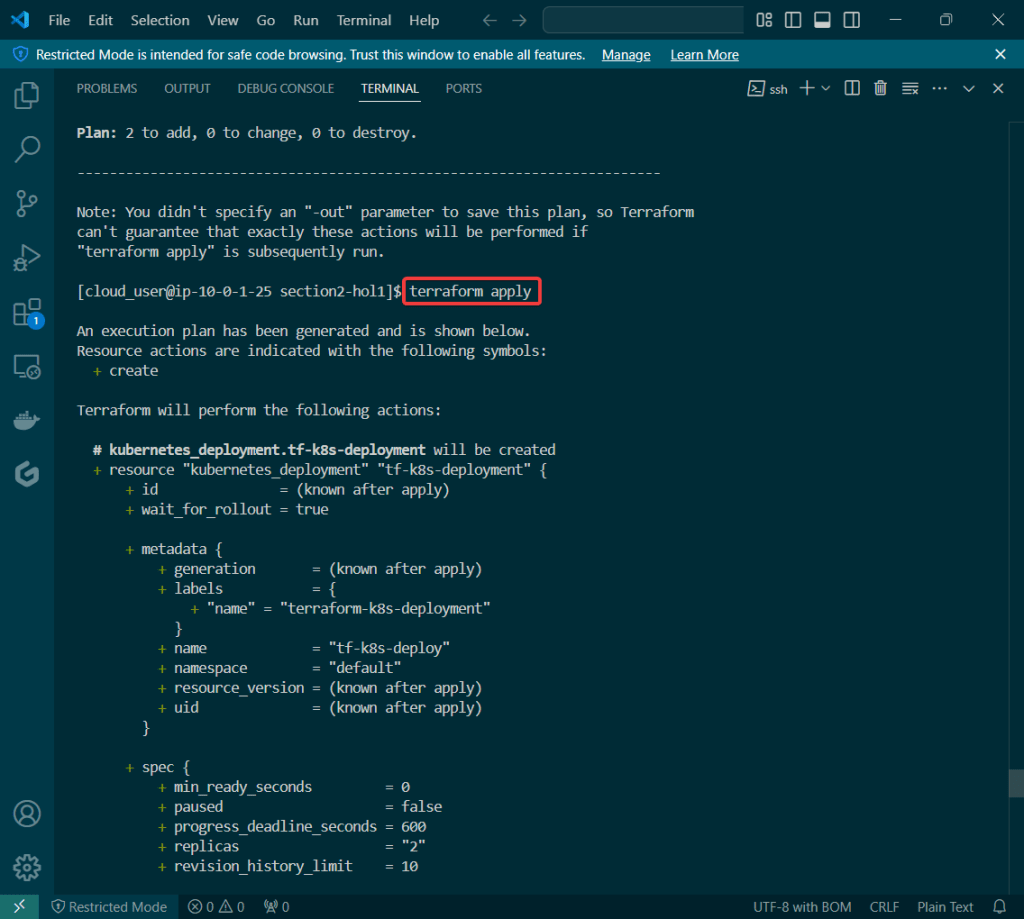
Task: Kill terminal using trash icon
Action: click(x=880, y=88)
